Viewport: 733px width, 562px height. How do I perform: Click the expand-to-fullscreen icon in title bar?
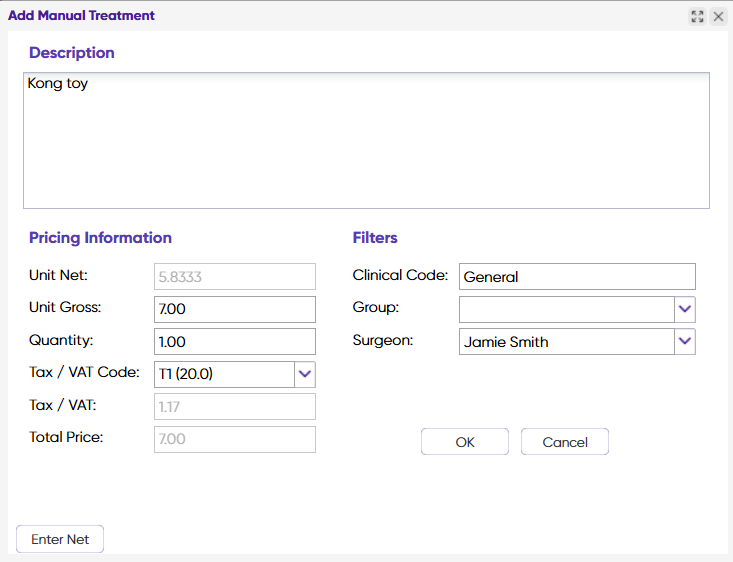tap(697, 16)
